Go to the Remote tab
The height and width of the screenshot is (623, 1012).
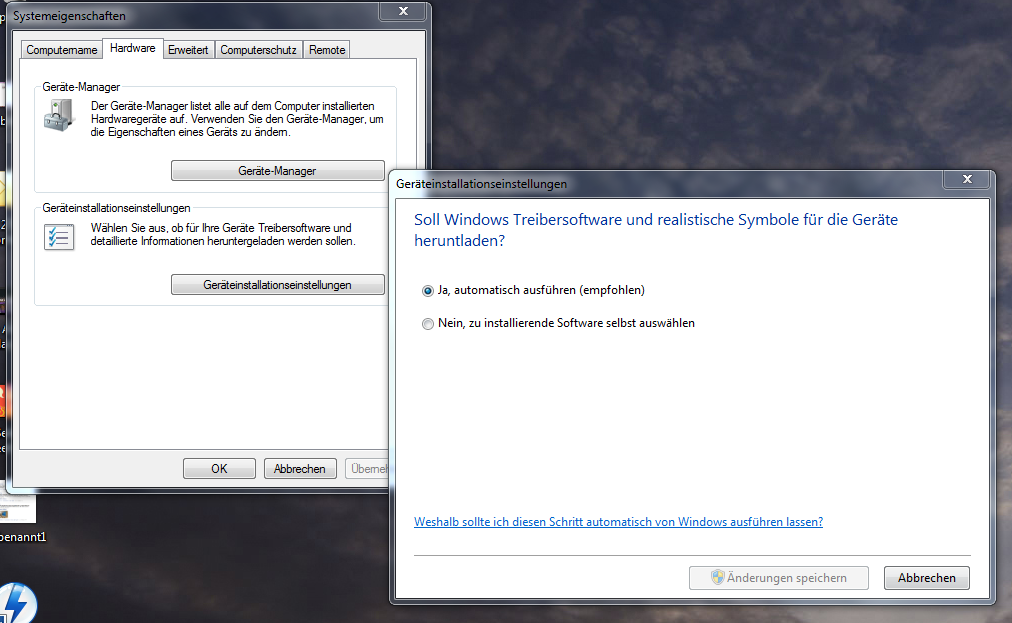coord(327,50)
